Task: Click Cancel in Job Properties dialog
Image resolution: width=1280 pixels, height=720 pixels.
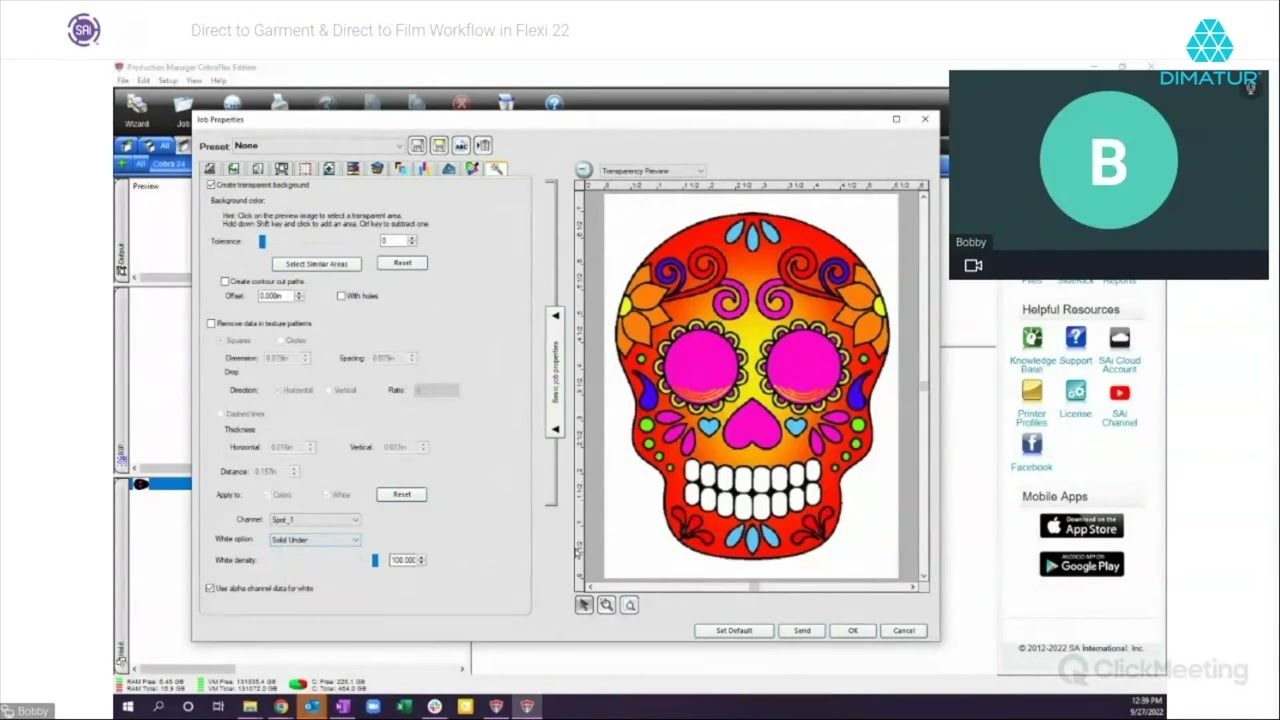Action: pyautogui.click(x=904, y=631)
